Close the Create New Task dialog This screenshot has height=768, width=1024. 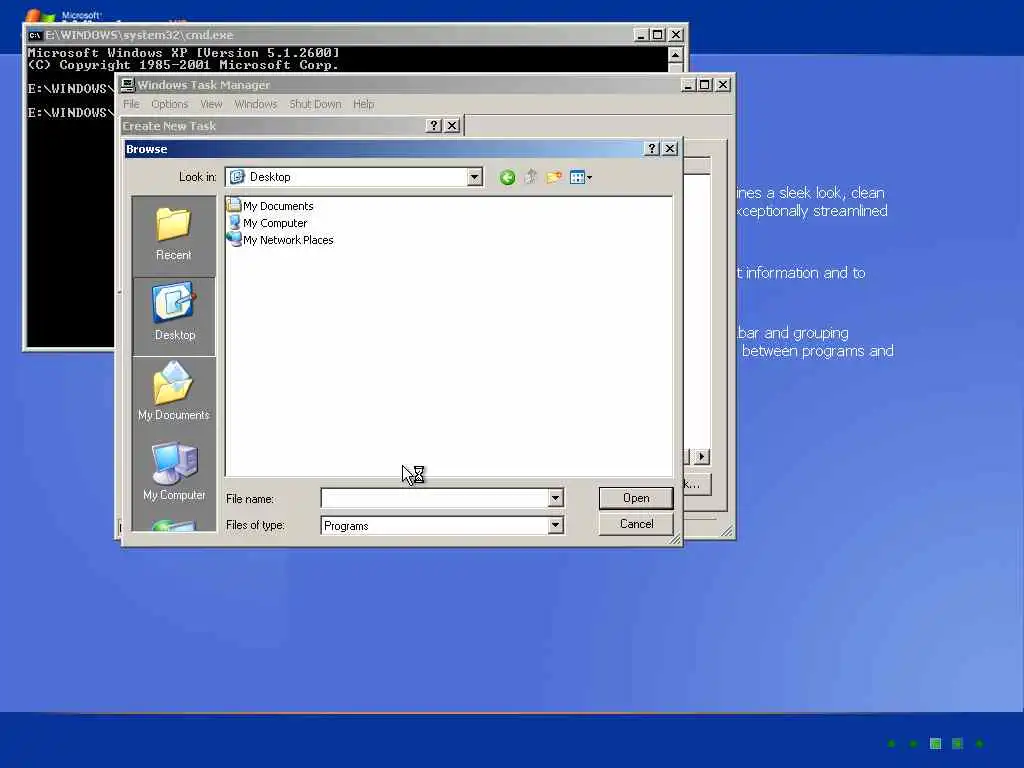452,125
